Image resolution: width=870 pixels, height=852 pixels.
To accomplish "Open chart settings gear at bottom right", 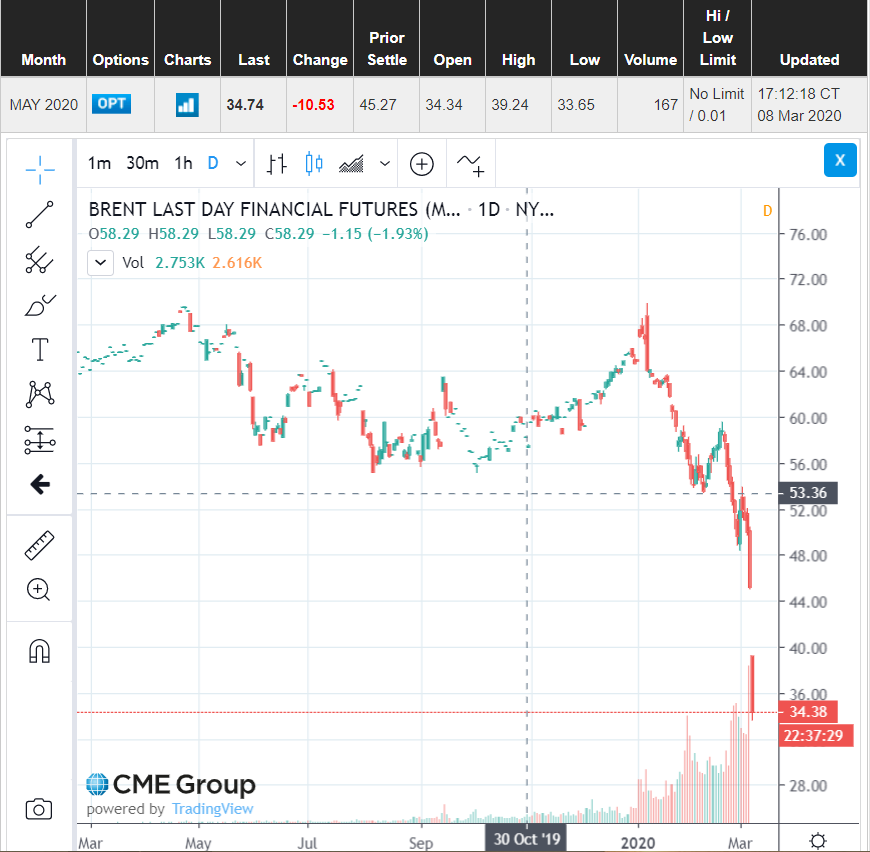I will 818,840.
